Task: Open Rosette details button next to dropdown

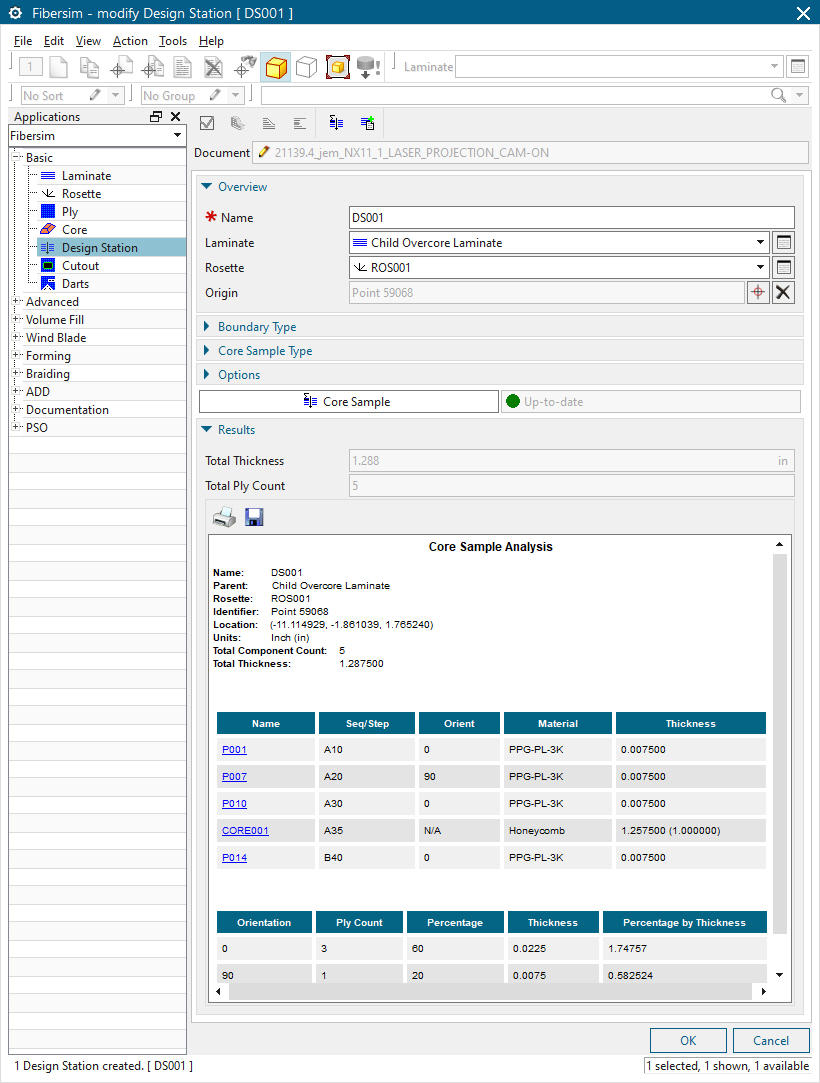Action: [784, 268]
